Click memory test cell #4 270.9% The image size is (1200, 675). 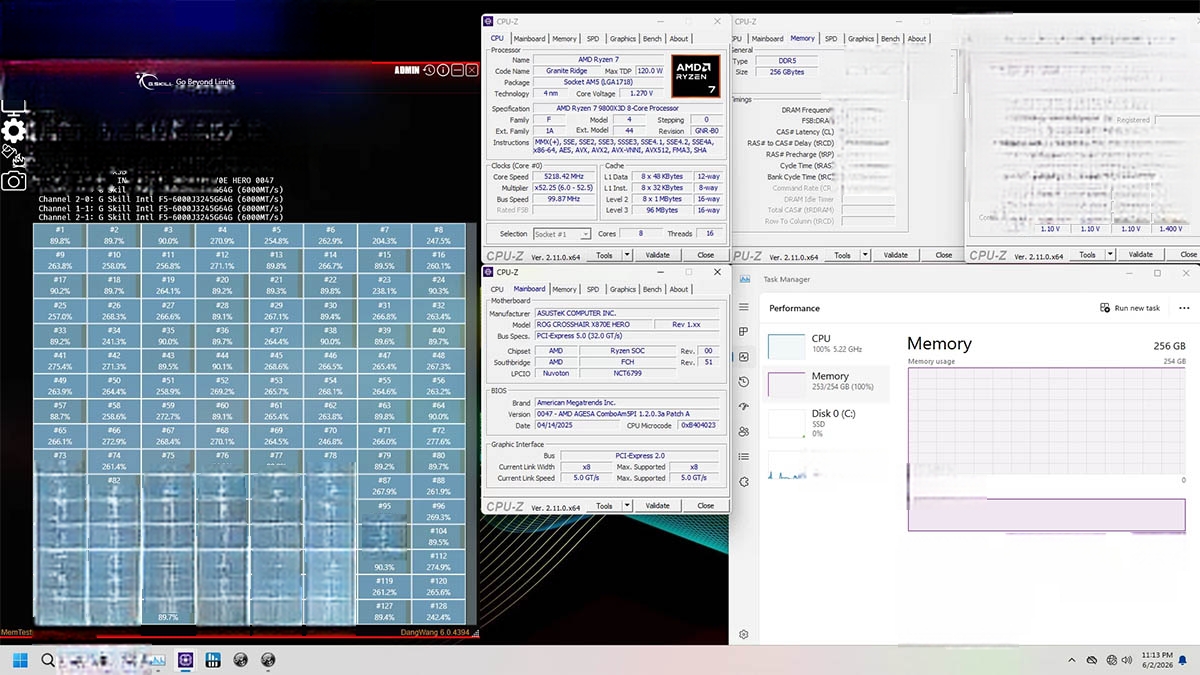(222, 235)
